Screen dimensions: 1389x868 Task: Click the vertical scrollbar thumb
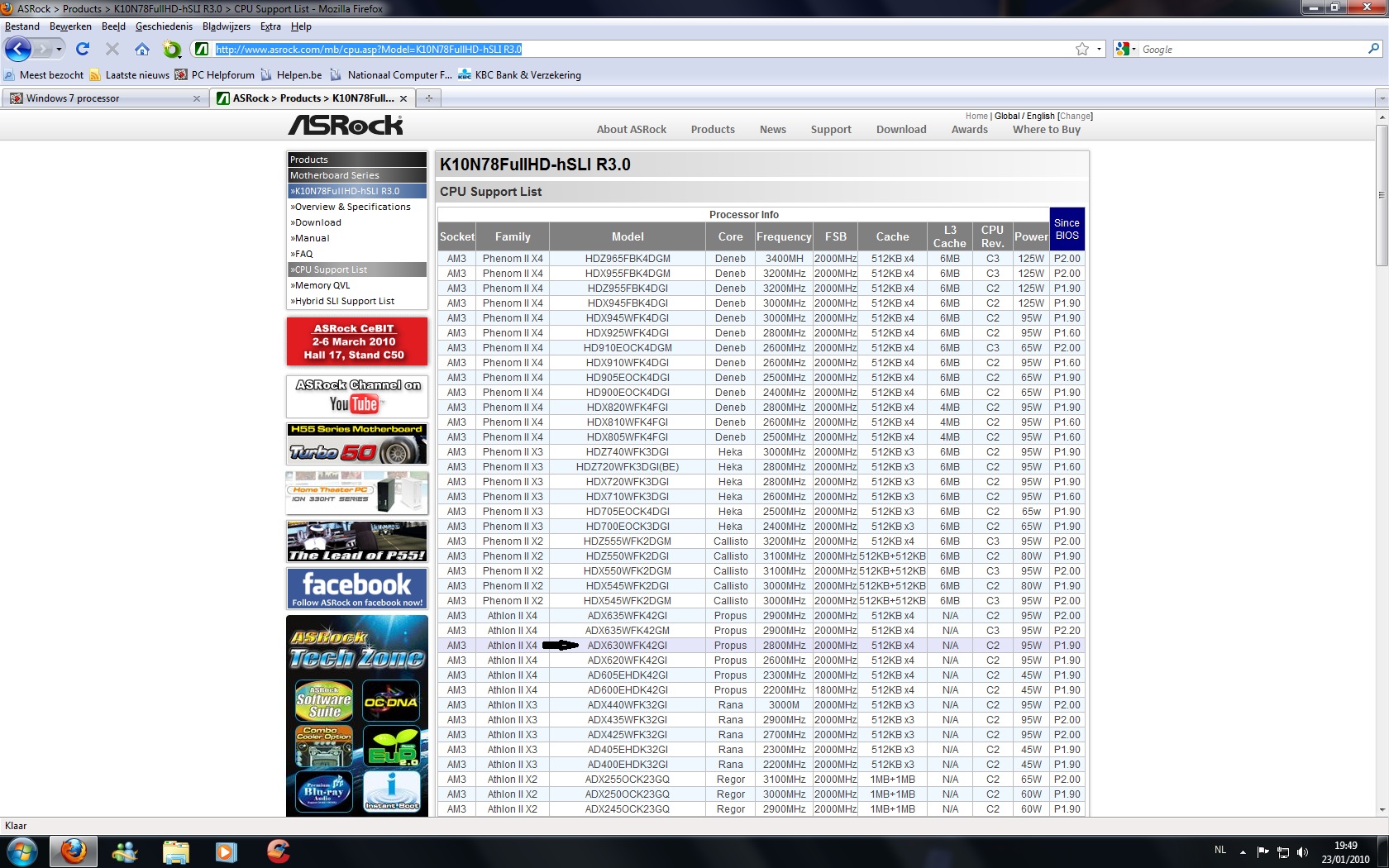1382,195
